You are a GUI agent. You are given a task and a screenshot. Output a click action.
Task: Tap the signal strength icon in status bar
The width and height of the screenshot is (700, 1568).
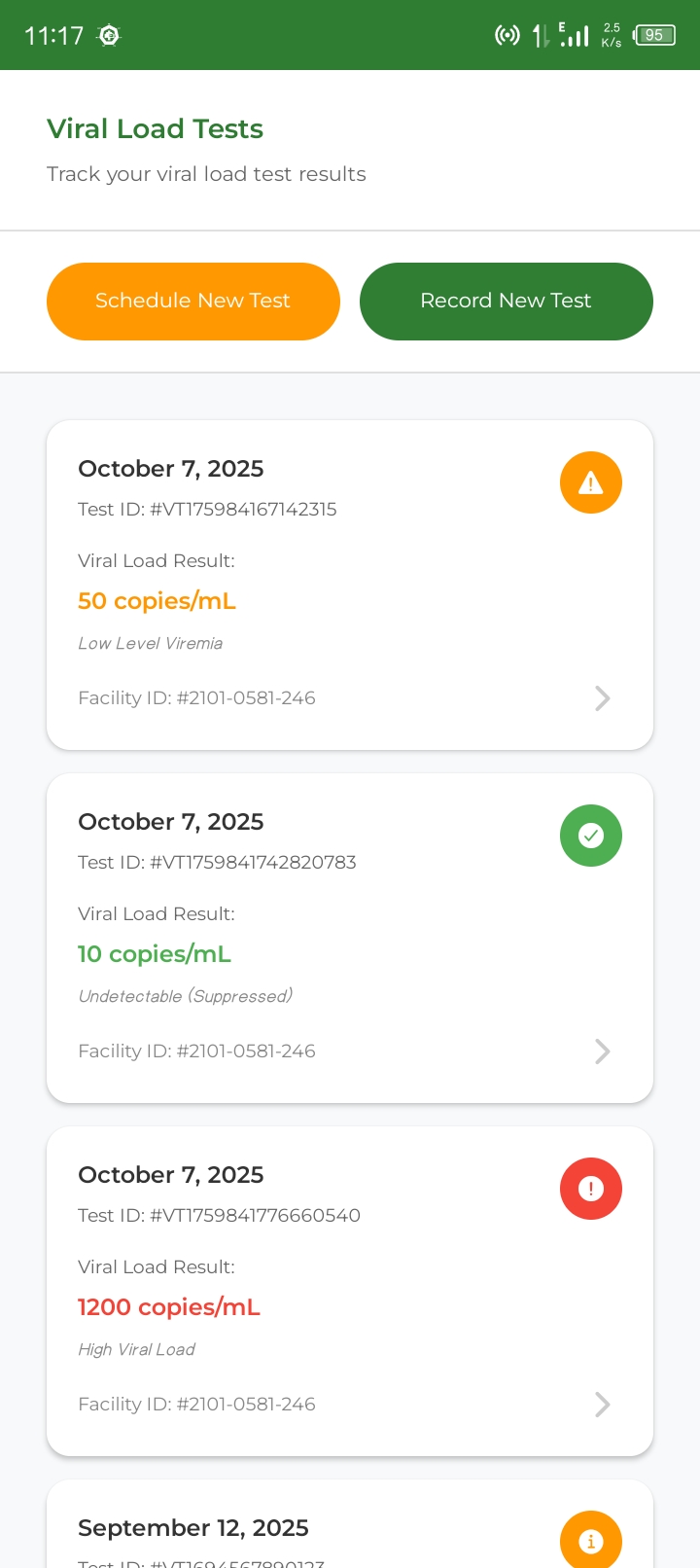[x=575, y=36]
